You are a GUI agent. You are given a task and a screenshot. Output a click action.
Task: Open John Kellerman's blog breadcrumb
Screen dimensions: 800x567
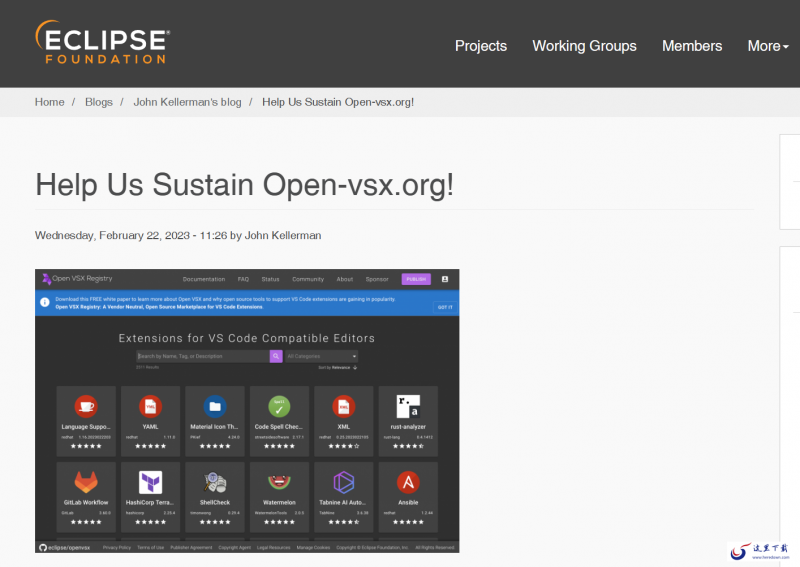(x=187, y=102)
